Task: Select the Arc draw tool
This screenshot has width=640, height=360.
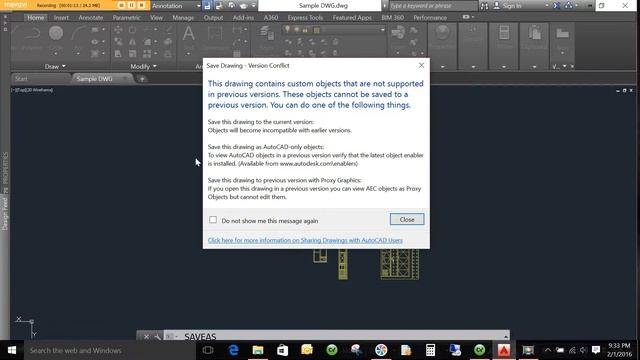Action: coord(78,33)
